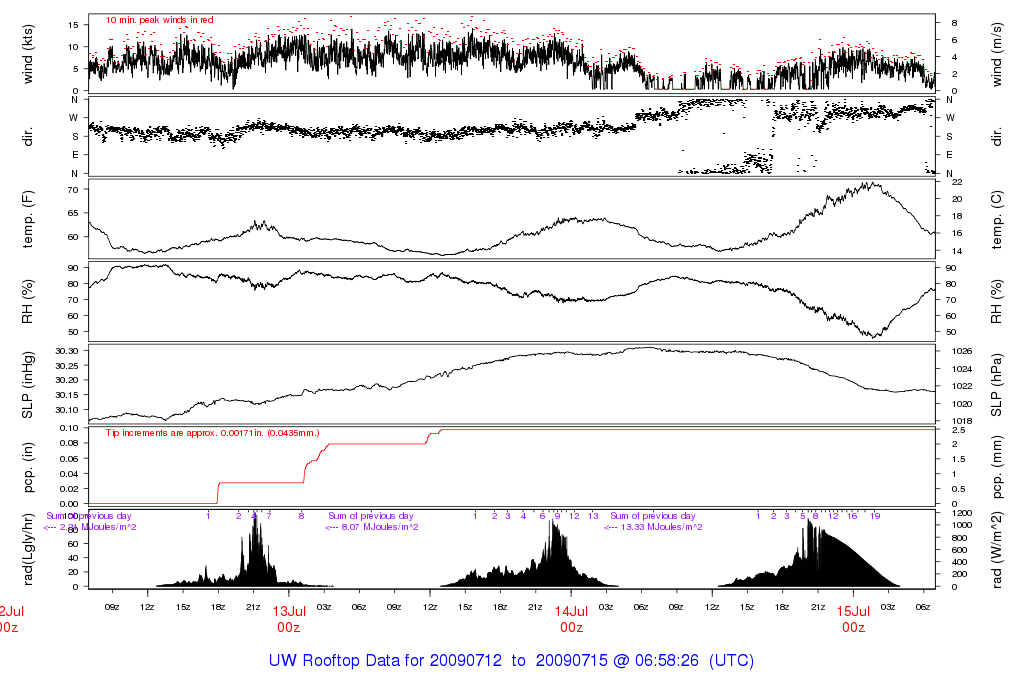Screen dimensions: 1024x700
Task: Click the 'Tip increments are approx. 0.00171in.' note
Action: click(x=213, y=433)
